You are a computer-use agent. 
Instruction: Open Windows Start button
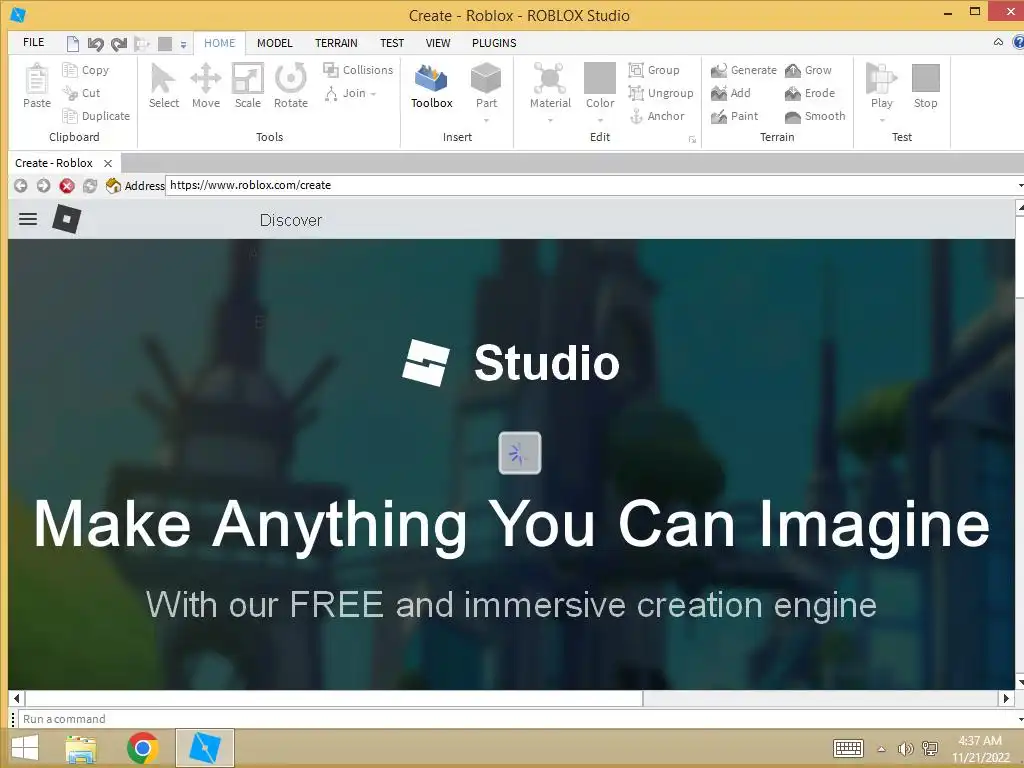point(25,748)
